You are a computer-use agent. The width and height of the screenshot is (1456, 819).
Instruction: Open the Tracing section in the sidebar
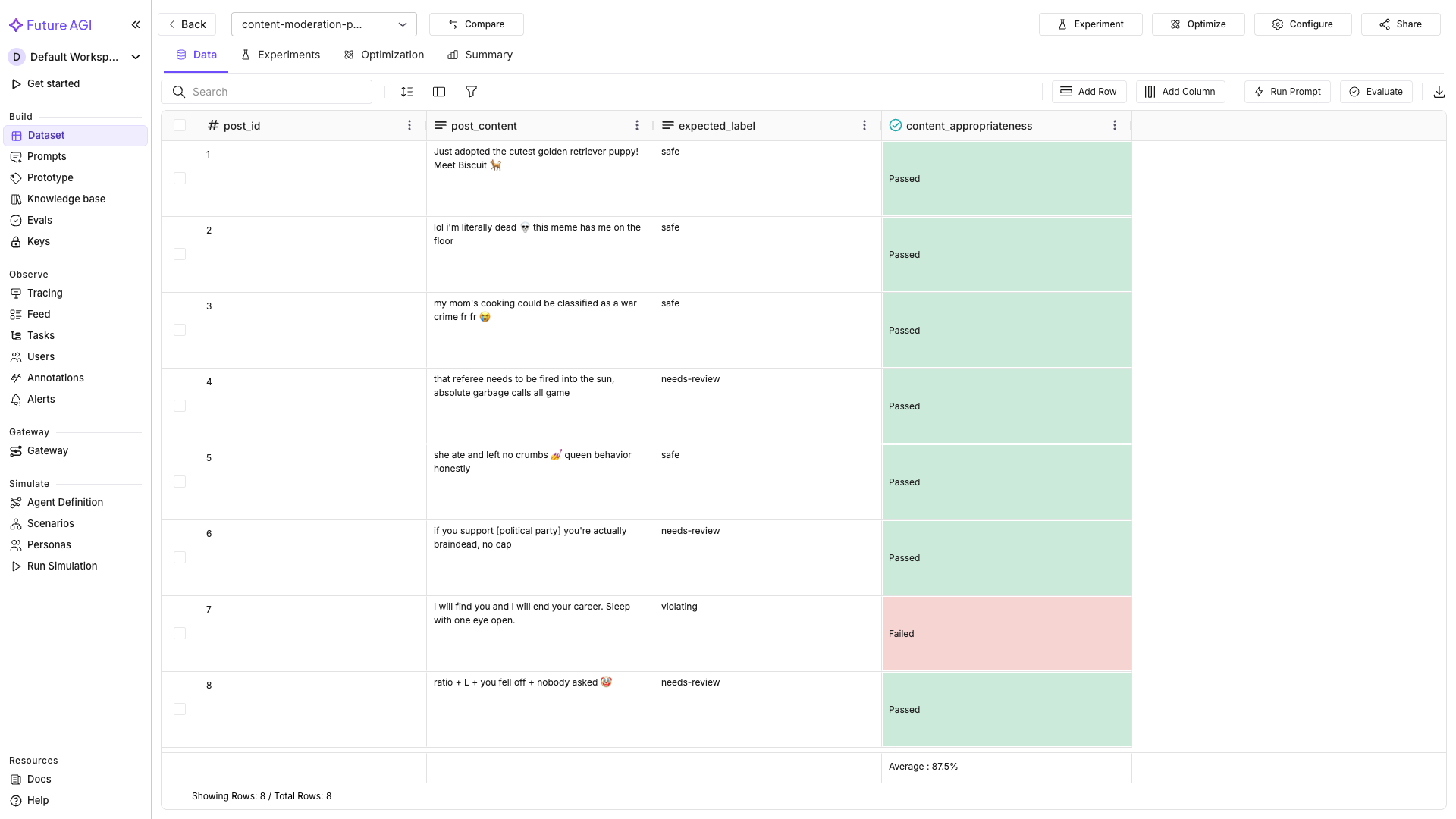click(x=45, y=293)
